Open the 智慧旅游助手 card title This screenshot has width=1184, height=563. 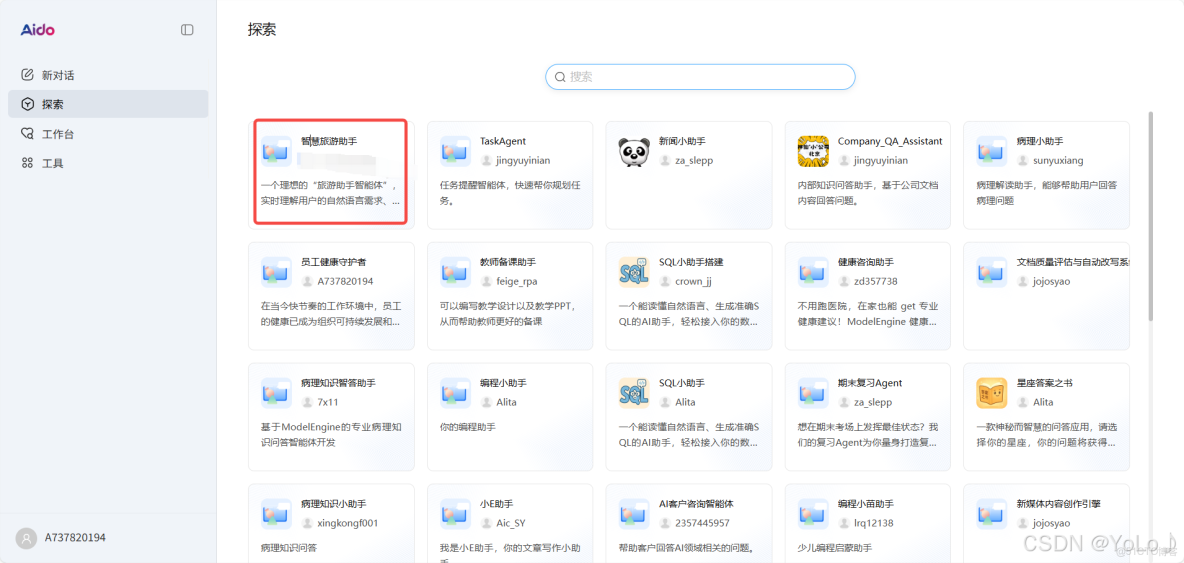(x=329, y=141)
